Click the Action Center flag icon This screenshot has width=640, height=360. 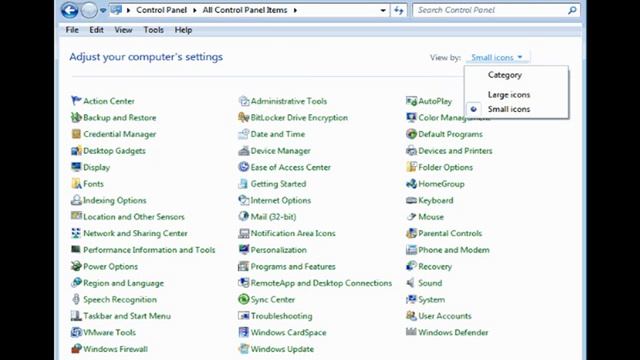coord(76,100)
